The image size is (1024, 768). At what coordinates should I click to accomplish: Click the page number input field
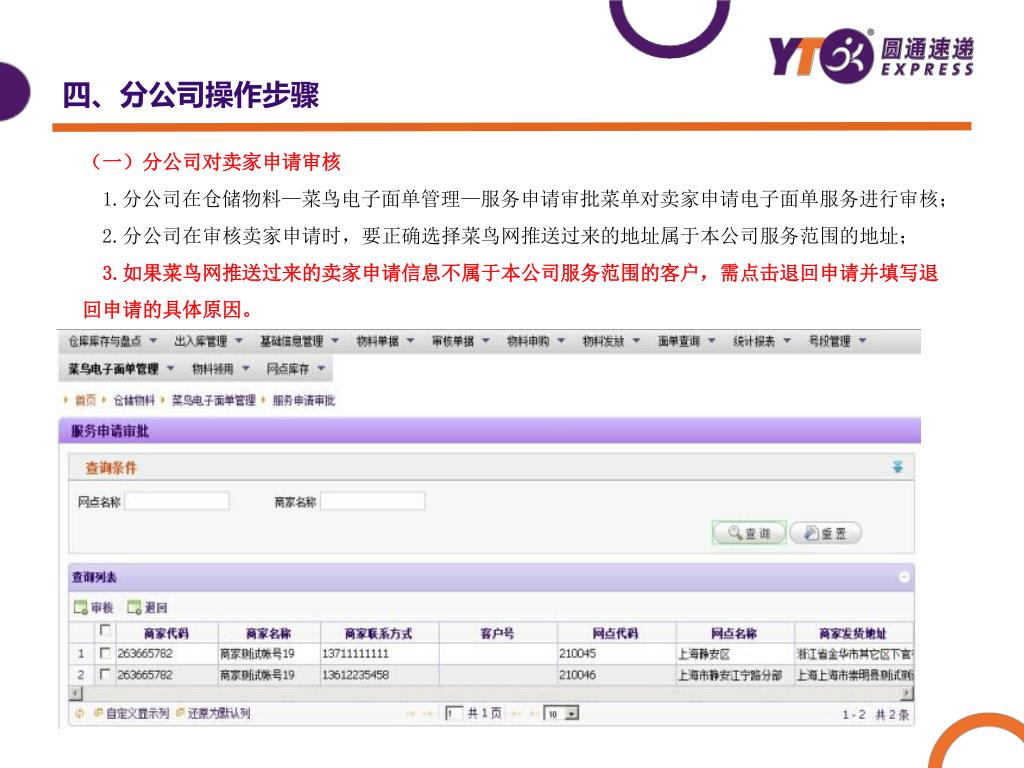[454, 714]
